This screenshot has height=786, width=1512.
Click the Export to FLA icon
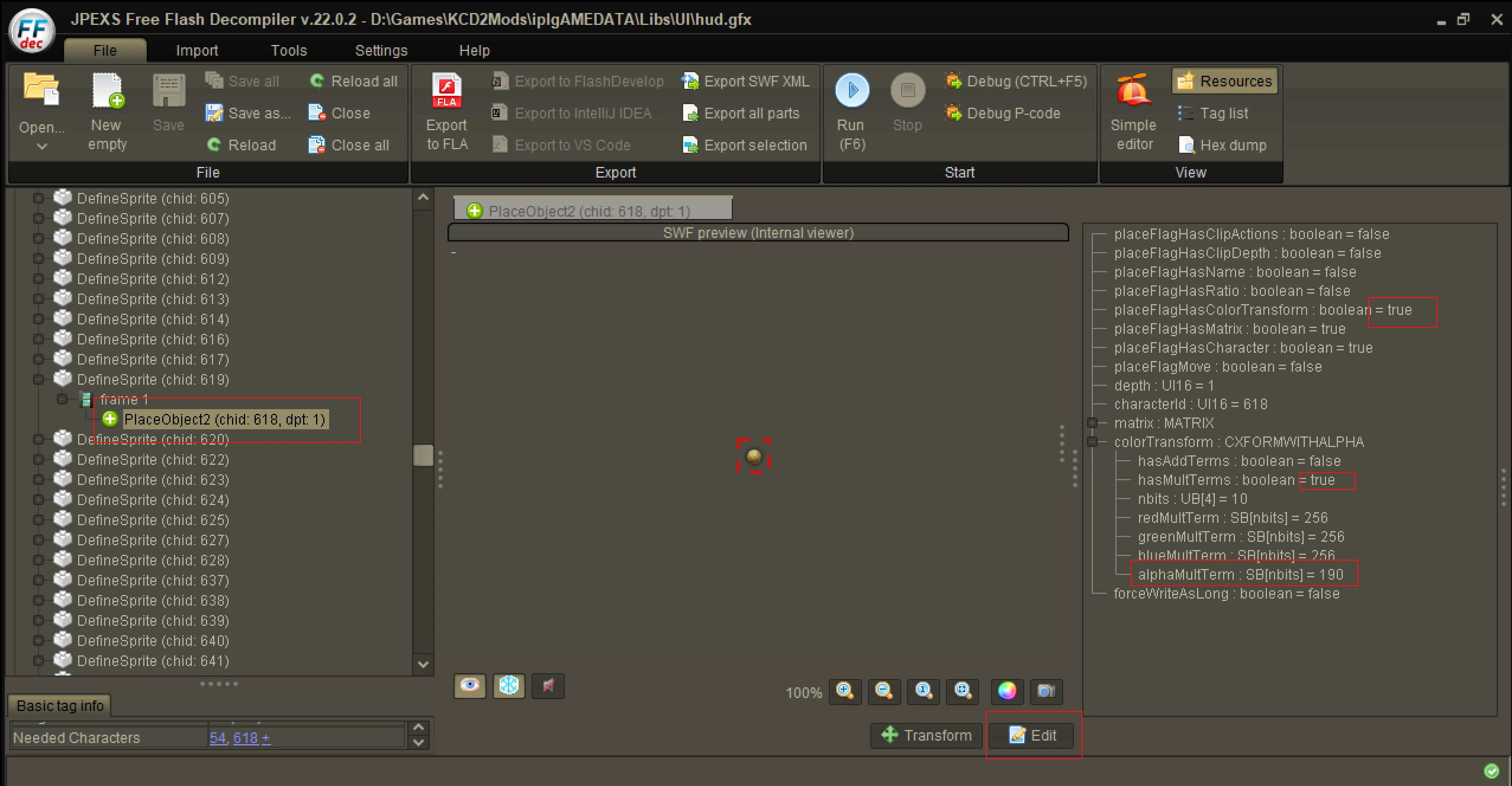click(x=447, y=92)
